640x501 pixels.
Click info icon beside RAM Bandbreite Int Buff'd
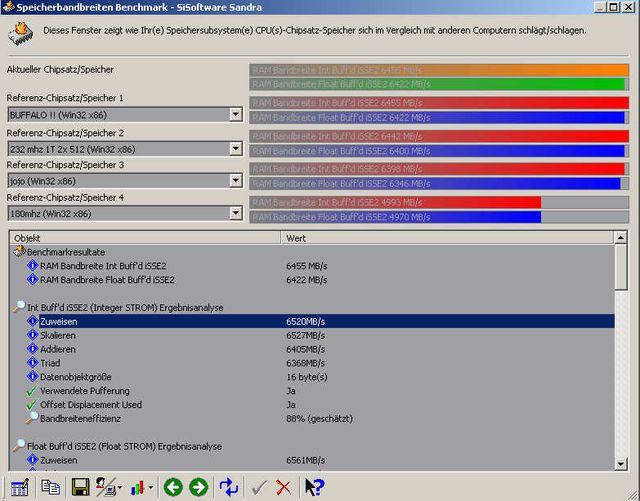(x=32, y=265)
